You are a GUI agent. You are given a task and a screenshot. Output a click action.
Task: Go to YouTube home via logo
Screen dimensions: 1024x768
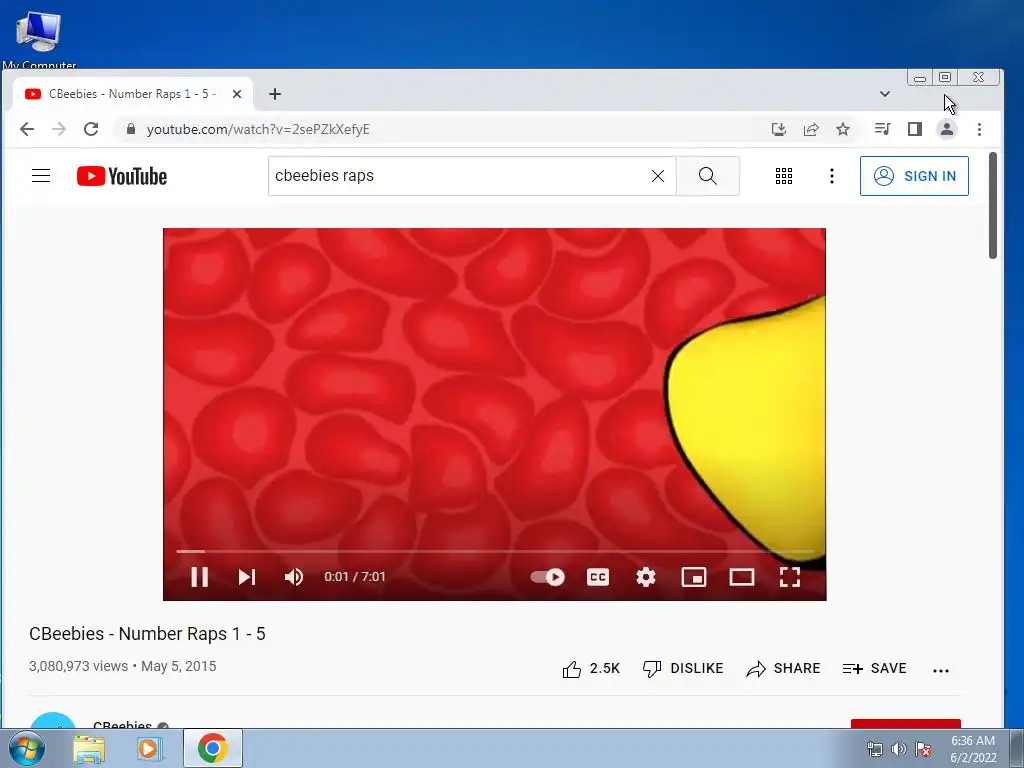pos(122,176)
